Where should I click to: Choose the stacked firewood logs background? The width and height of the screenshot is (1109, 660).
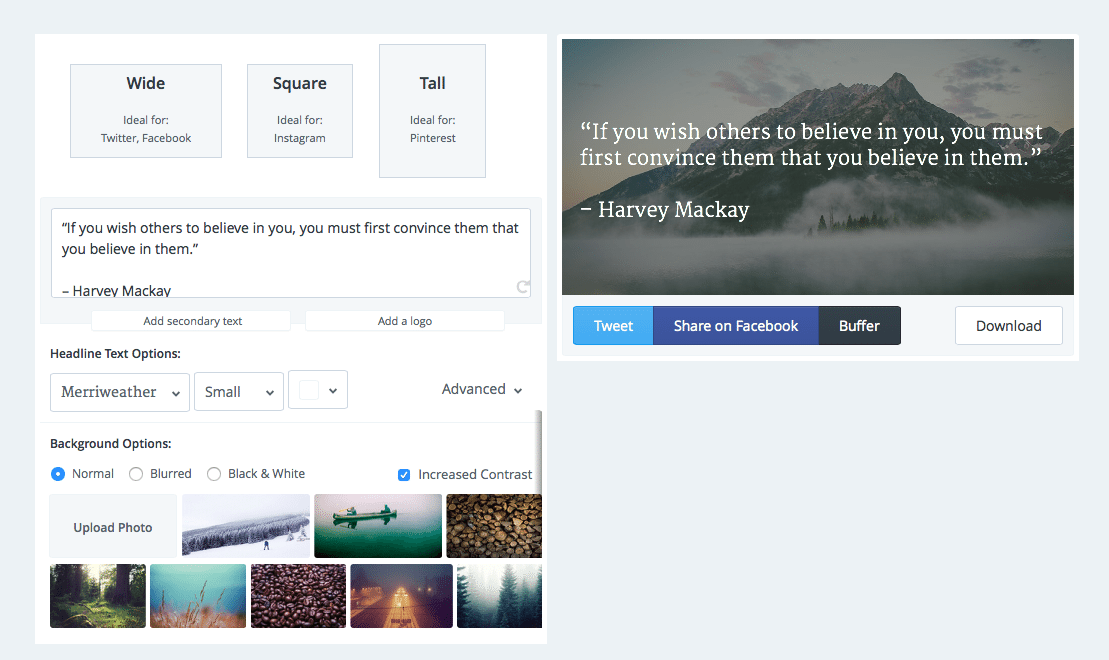coord(494,526)
